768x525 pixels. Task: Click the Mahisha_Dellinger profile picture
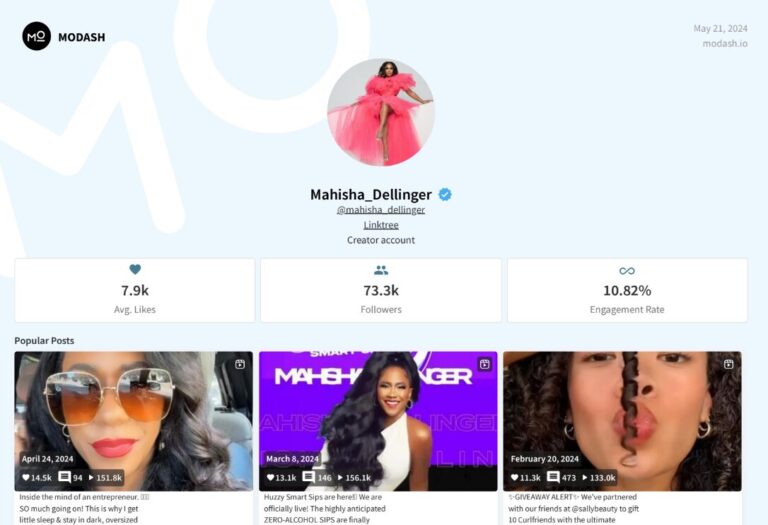coord(381,112)
